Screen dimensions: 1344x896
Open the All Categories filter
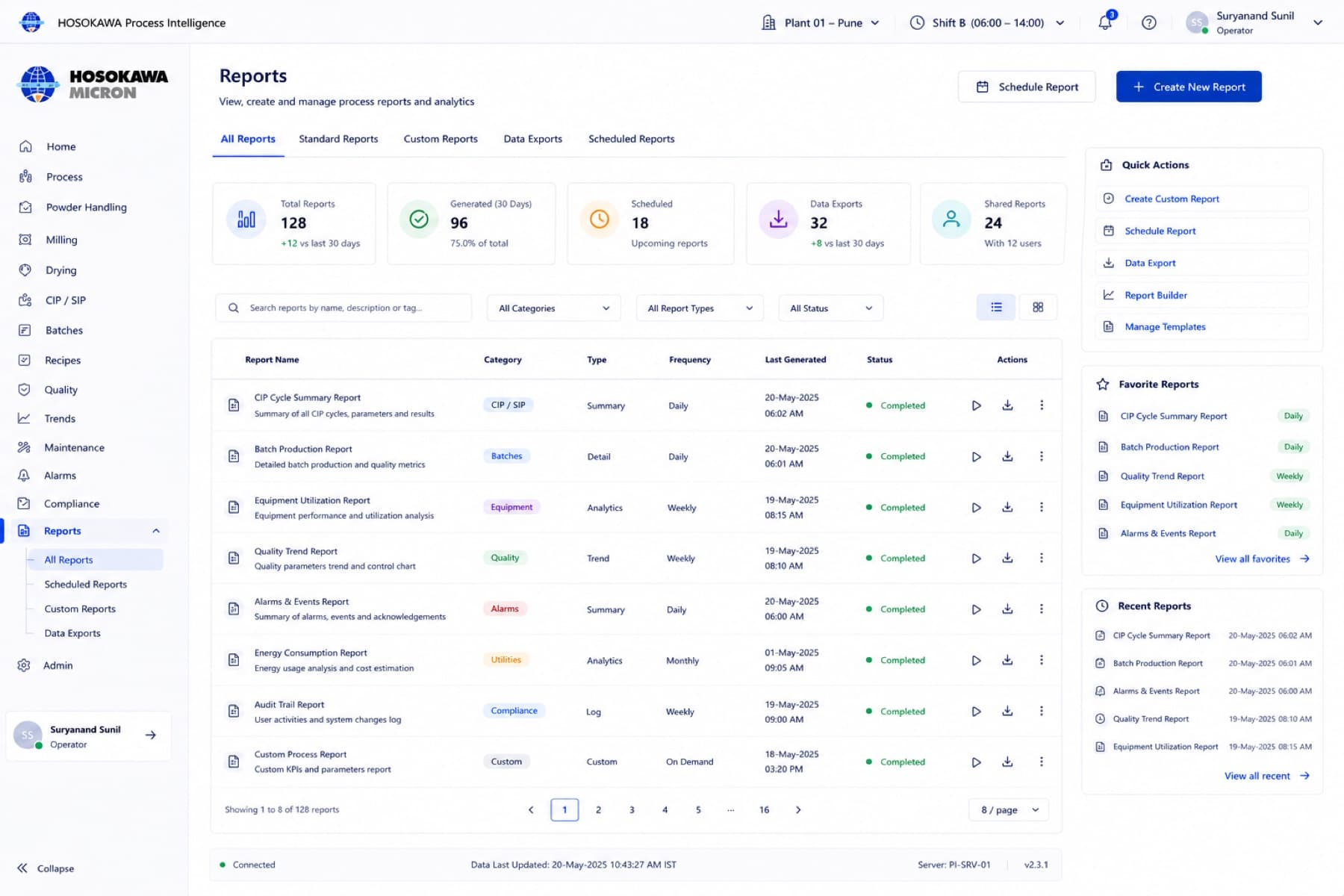pyautogui.click(x=554, y=308)
